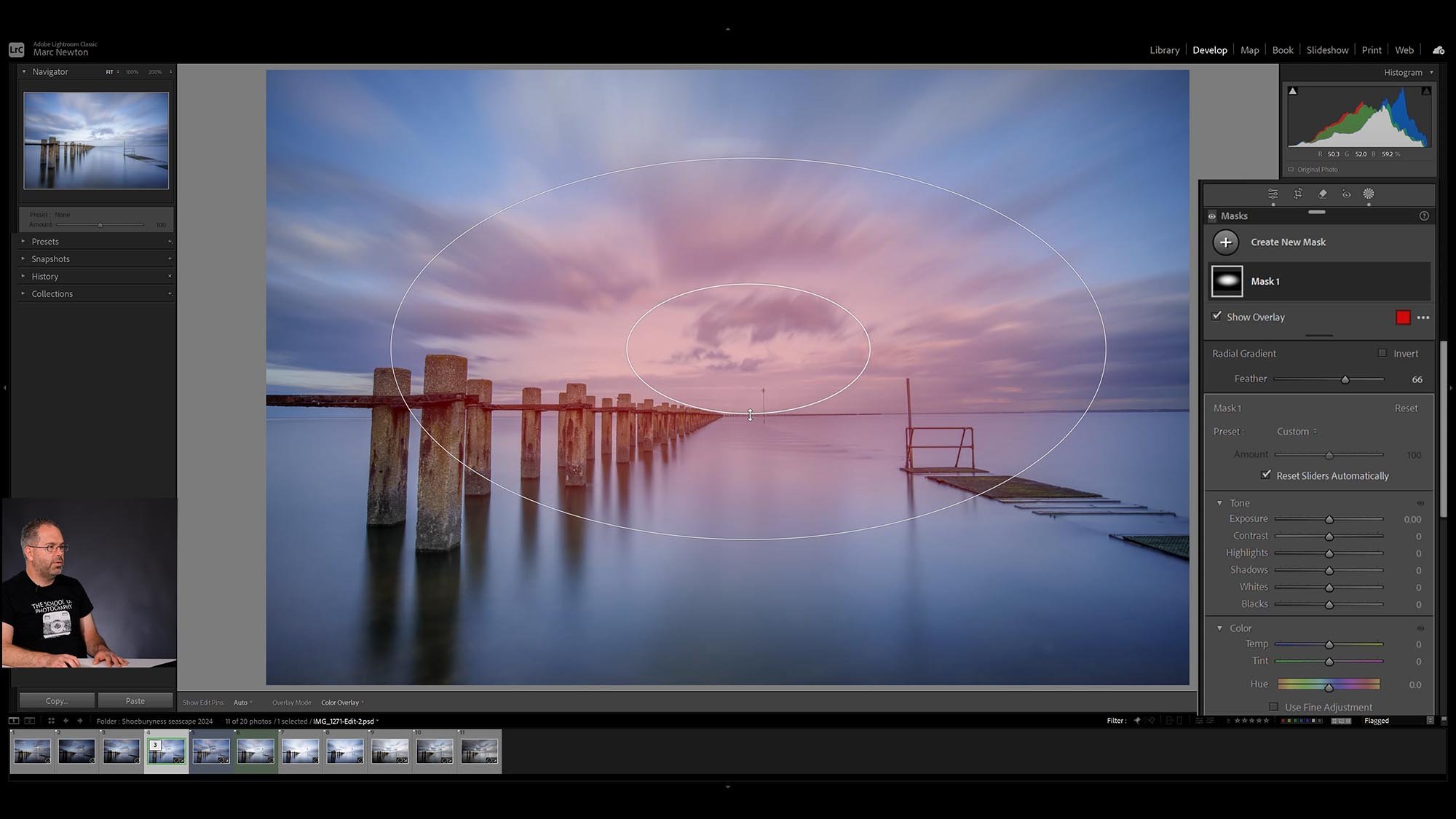
Task: Open the Overlay Mode Color Overlay dropdown
Action: [x=341, y=702]
